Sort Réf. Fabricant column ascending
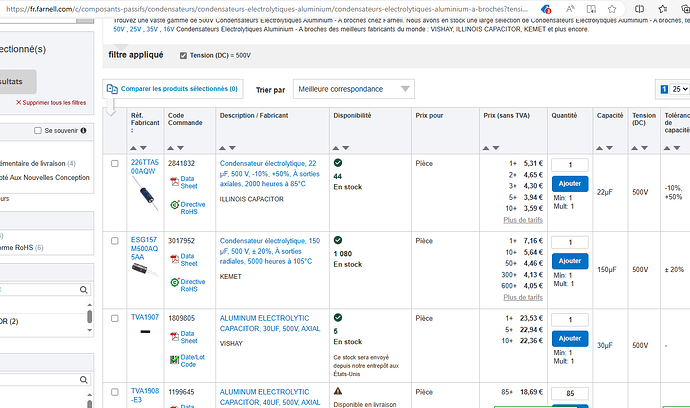690x408 pixels. tap(133, 148)
